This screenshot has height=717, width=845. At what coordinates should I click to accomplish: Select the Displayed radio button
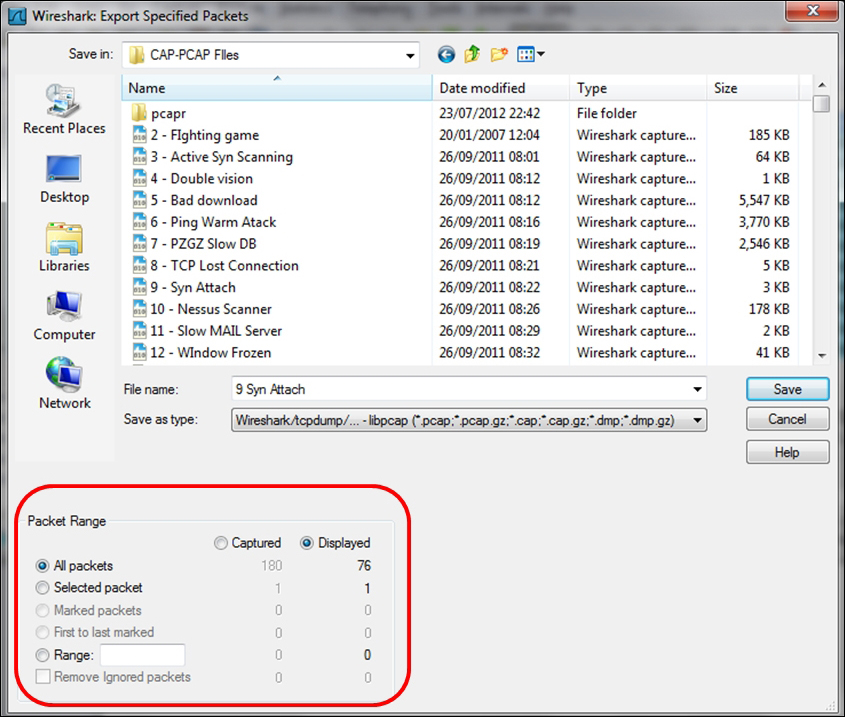tap(307, 543)
